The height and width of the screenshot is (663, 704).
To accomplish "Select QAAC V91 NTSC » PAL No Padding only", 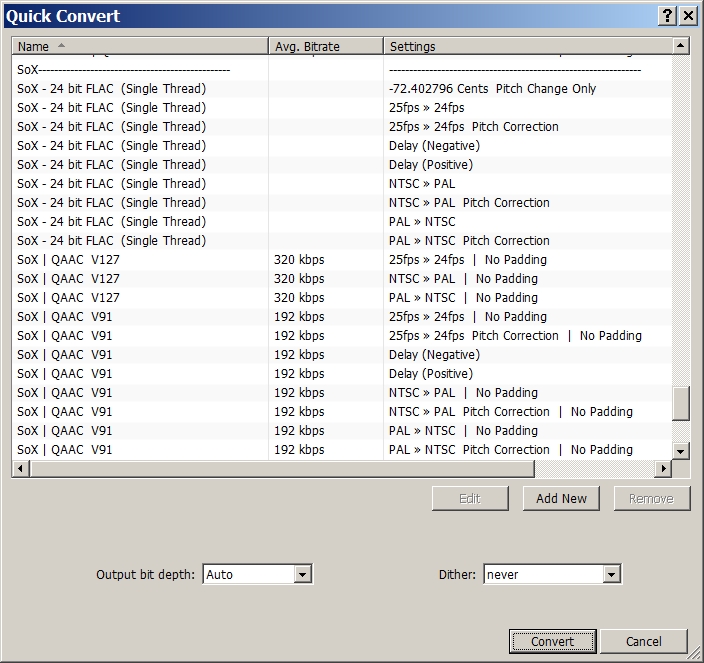I will pos(342,393).
